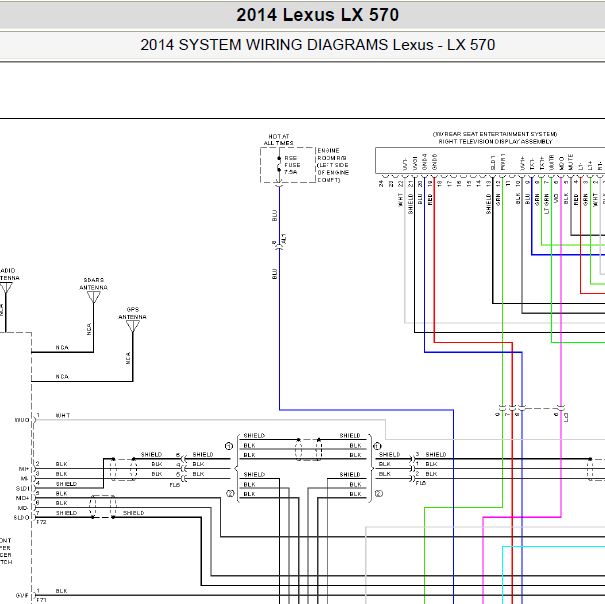Select the "GND4" pin name
605x604 pixels.
[424, 162]
